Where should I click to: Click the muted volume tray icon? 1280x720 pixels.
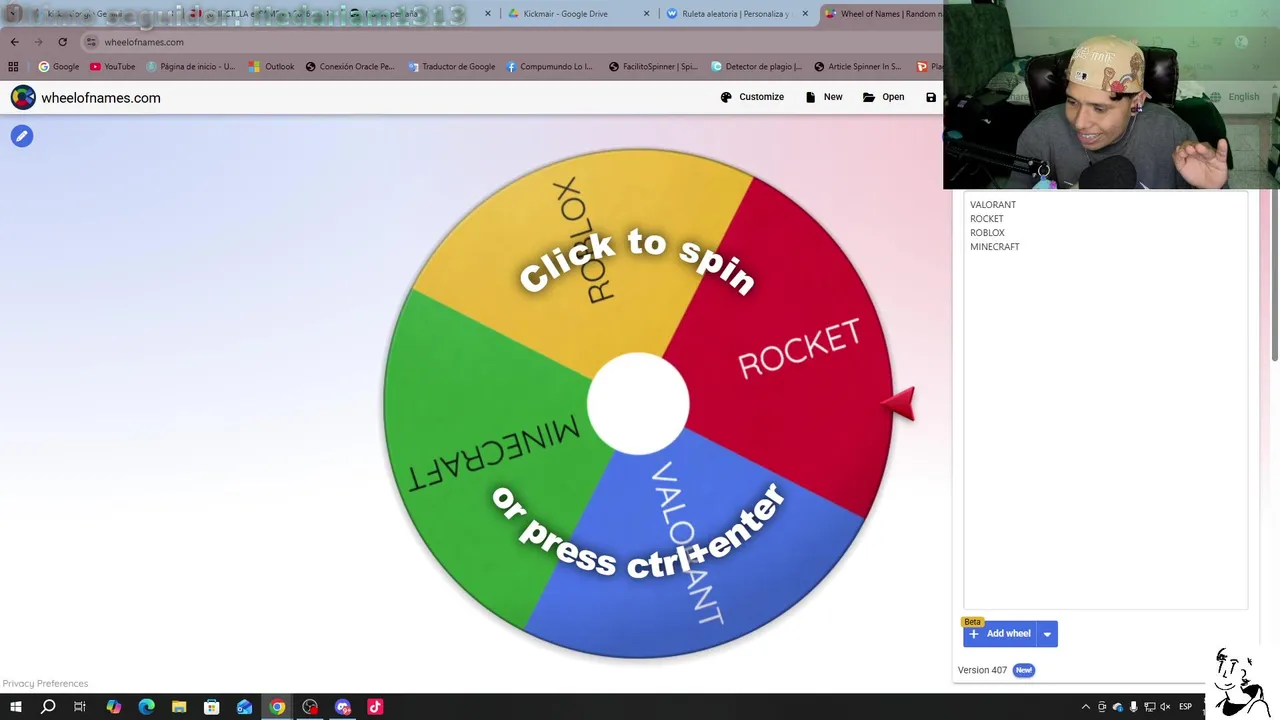click(1165, 707)
